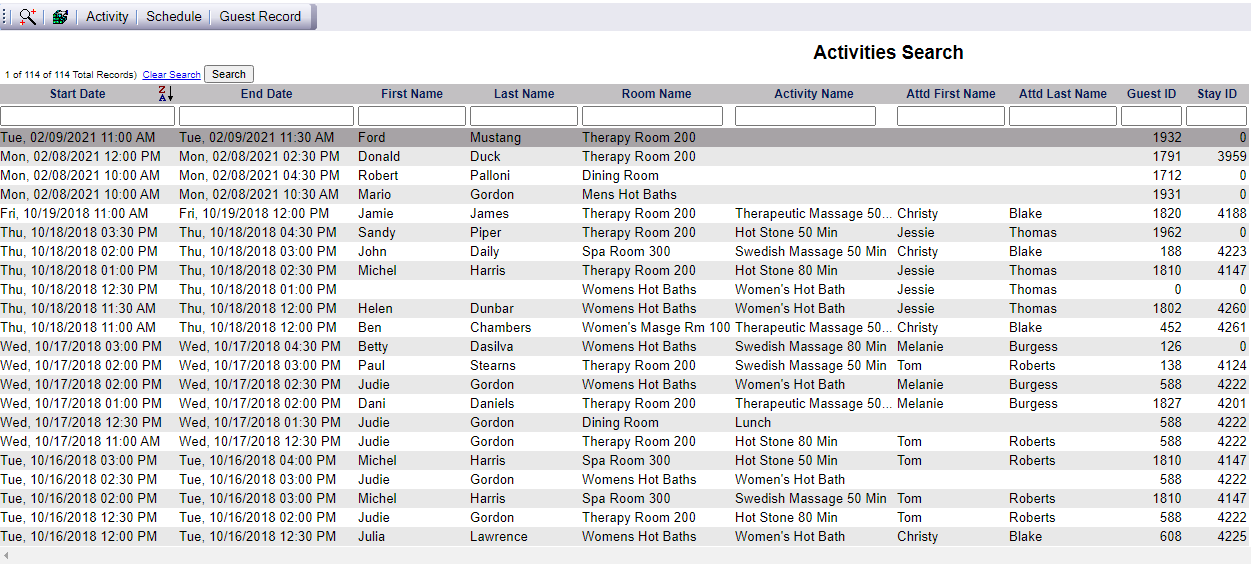Click the last name Daily
The width and height of the screenshot is (1251, 568).
485,251
